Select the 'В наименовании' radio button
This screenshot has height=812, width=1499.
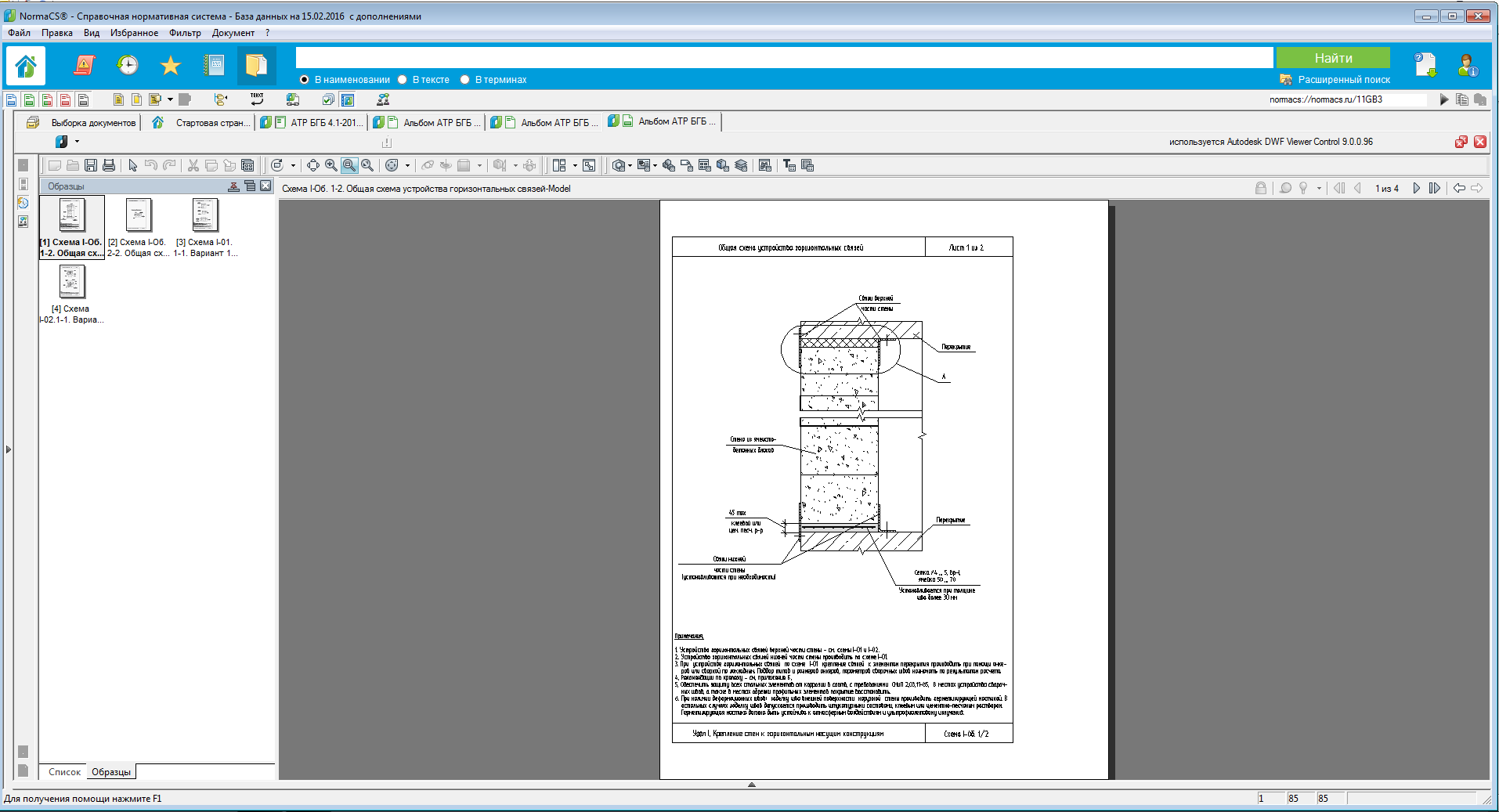305,80
